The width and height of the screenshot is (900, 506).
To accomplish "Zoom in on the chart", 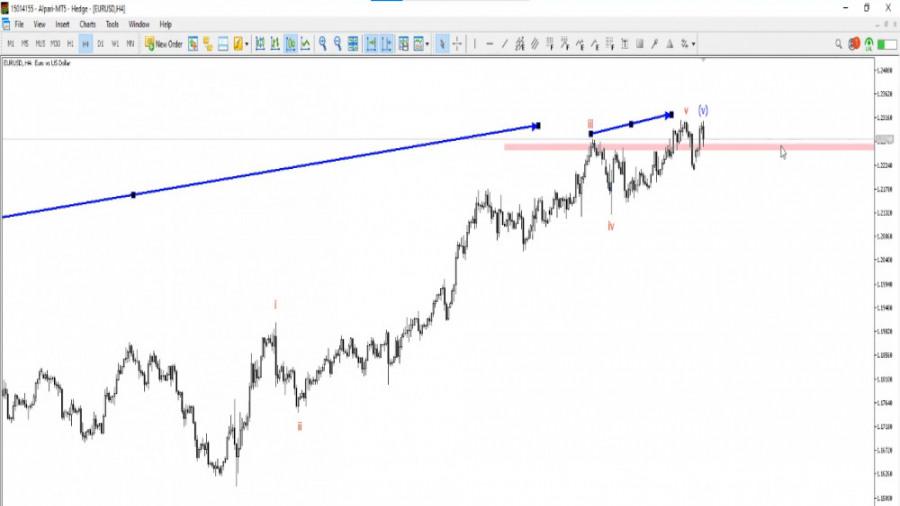I will coord(323,44).
